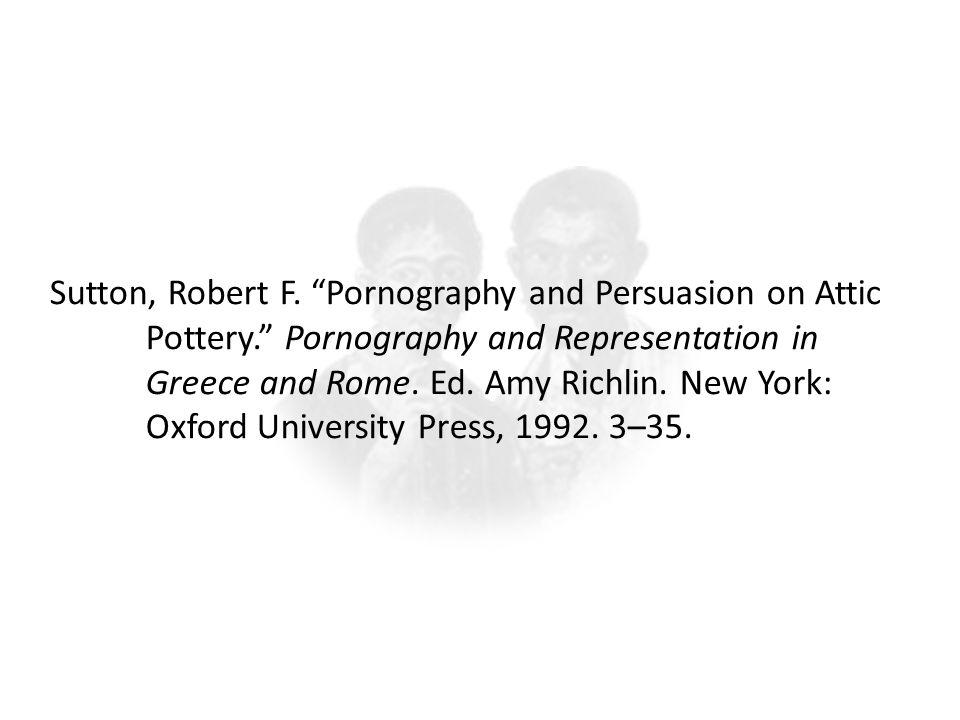
Task: Click the author name "Sutton, Robert F."
Action: pyautogui.click(x=176, y=293)
